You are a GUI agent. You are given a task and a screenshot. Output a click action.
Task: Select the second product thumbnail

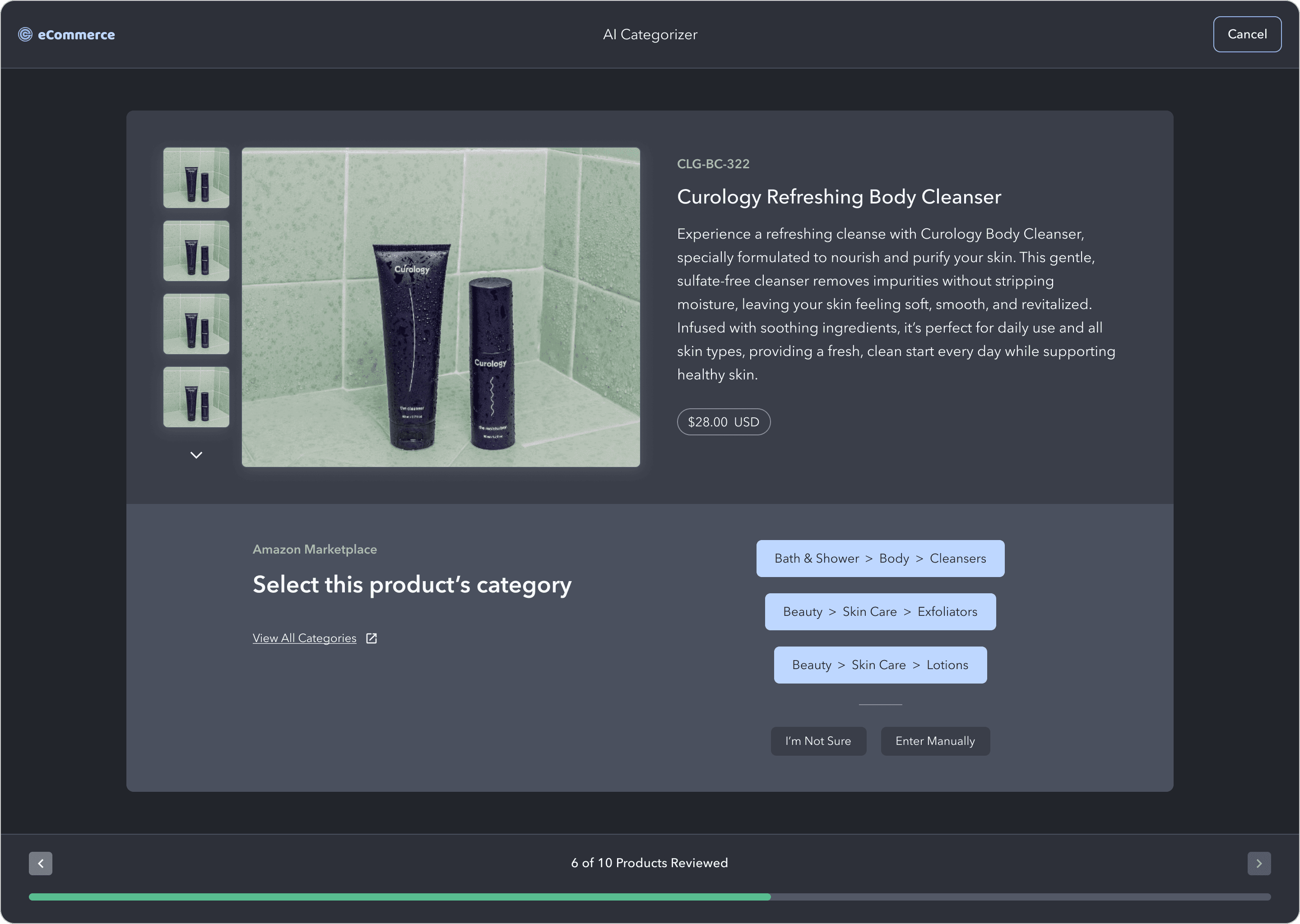click(x=196, y=250)
